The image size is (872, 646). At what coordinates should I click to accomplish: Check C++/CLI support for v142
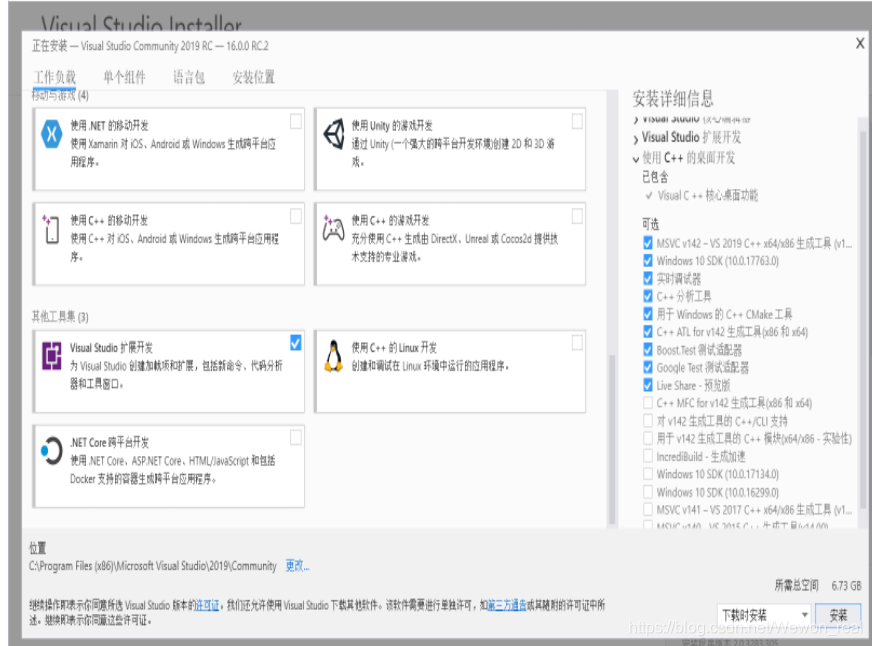click(648, 420)
